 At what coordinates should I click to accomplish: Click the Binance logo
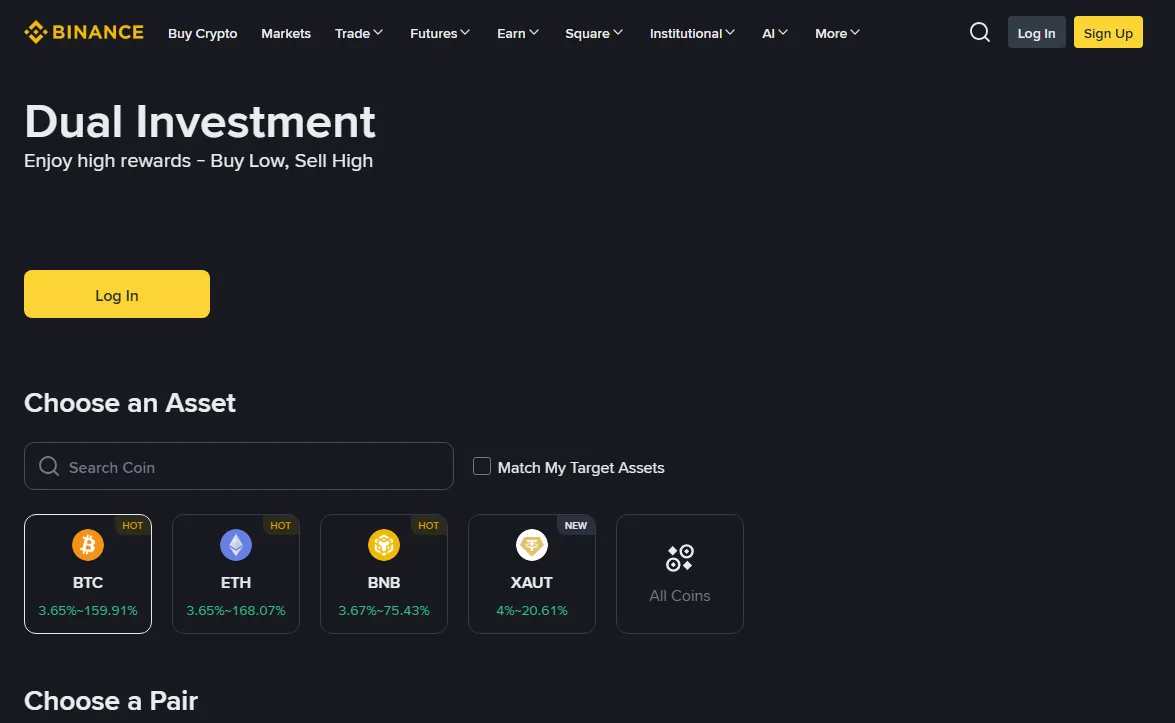coord(83,32)
